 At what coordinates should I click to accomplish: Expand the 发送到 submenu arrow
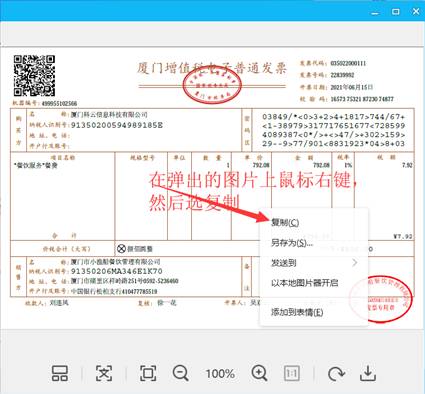point(355,263)
